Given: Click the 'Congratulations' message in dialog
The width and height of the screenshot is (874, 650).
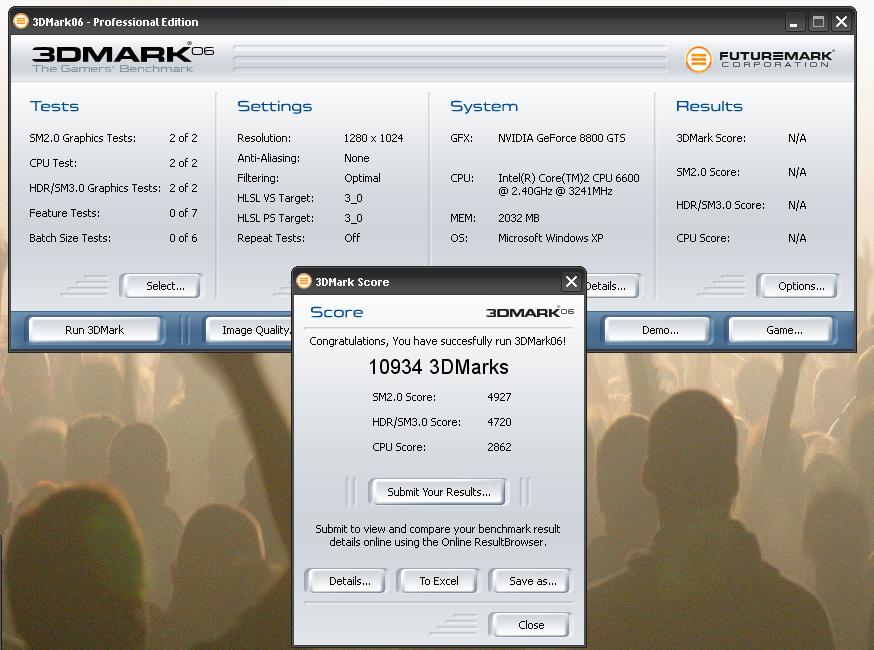Looking at the screenshot, I should click(x=438, y=341).
